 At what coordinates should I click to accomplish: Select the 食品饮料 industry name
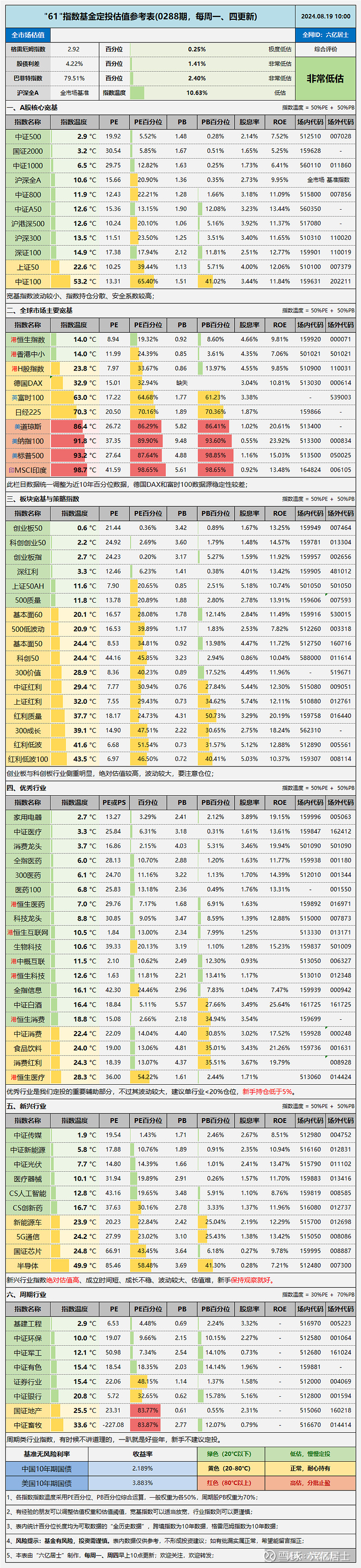point(28,1048)
